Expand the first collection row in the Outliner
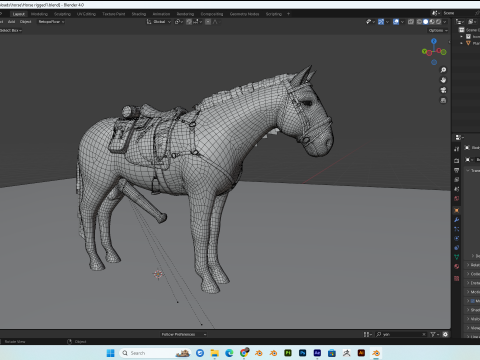Screen dimensions: 480x360 pos(462,36)
